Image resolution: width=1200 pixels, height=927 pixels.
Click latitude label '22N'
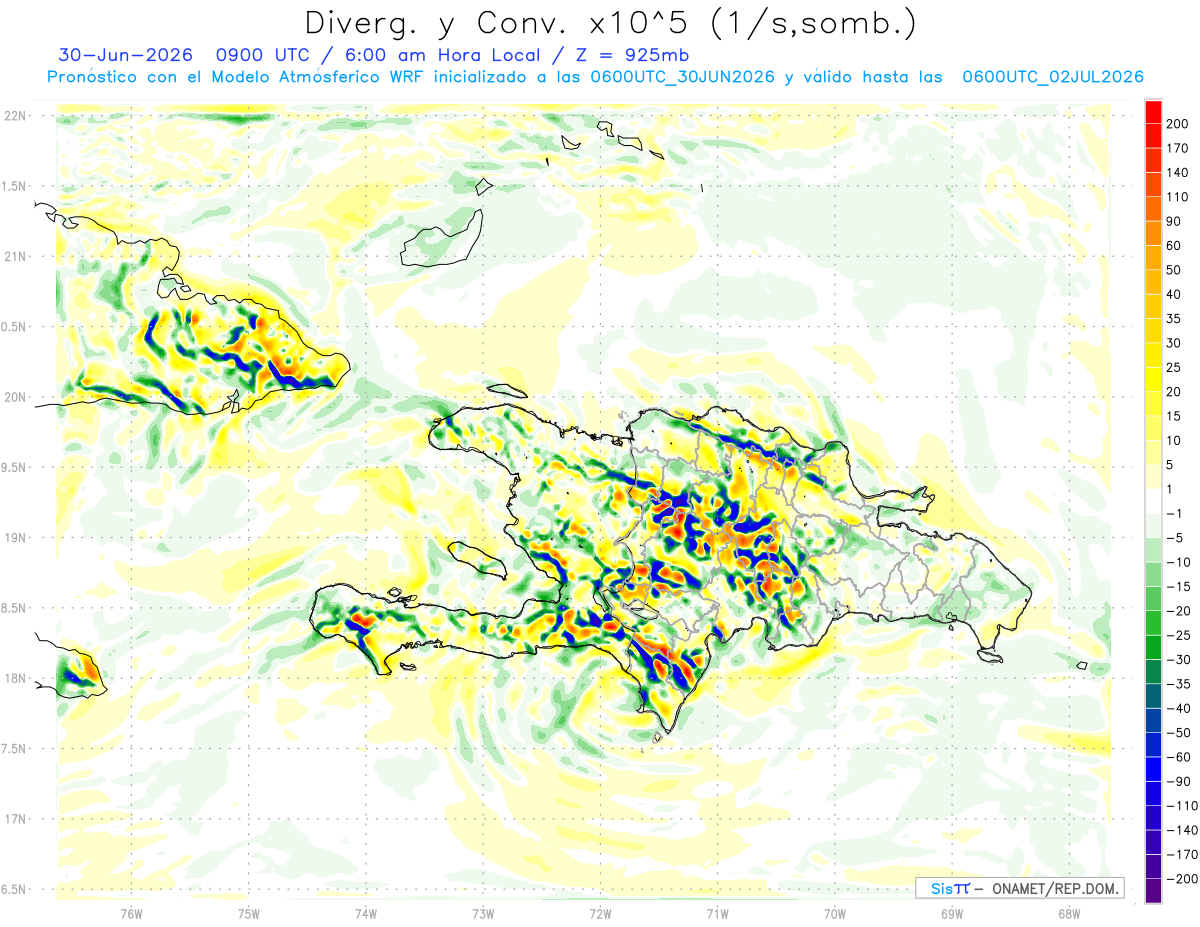[x=15, y=116]
